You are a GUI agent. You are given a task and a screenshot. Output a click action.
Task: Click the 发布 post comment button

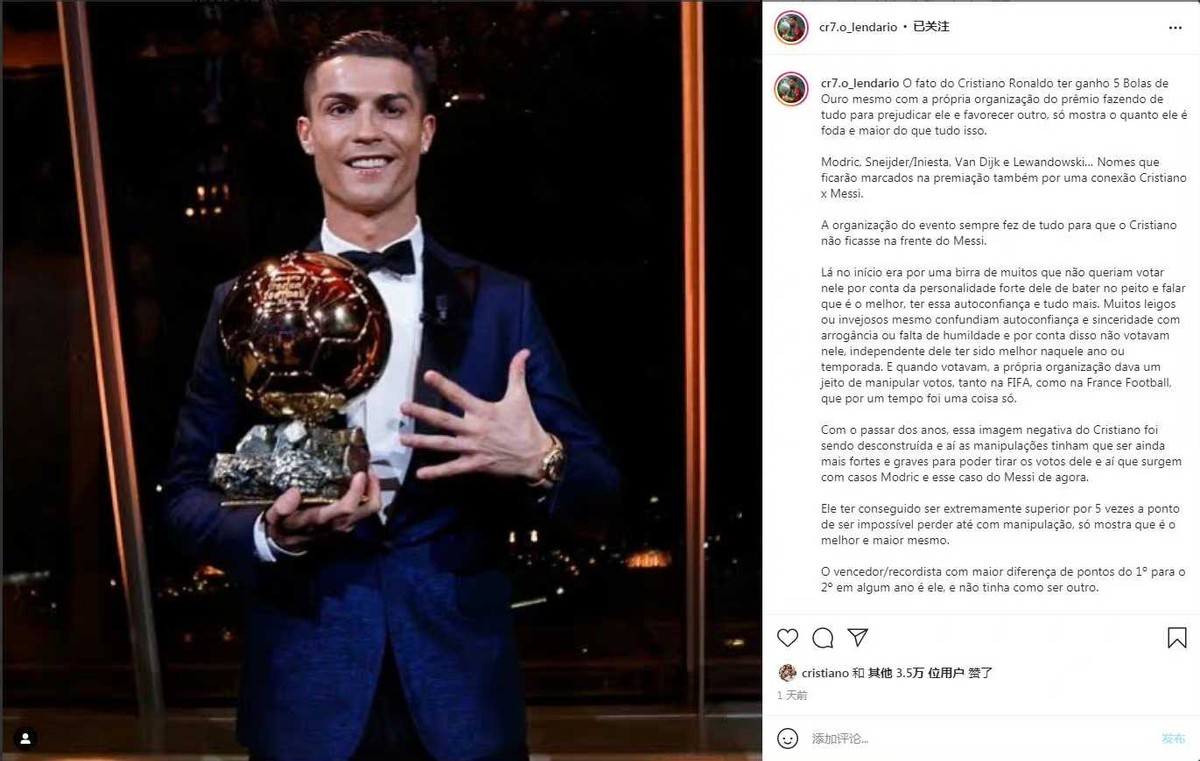tap(1173, 738)
